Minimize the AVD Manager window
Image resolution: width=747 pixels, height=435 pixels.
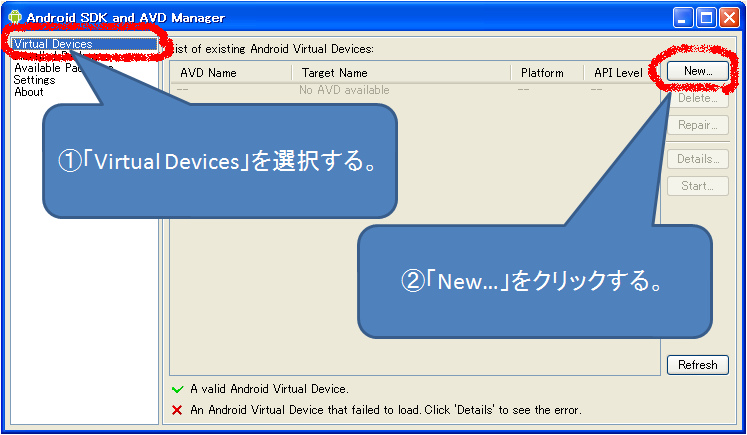tap(683, 18)
